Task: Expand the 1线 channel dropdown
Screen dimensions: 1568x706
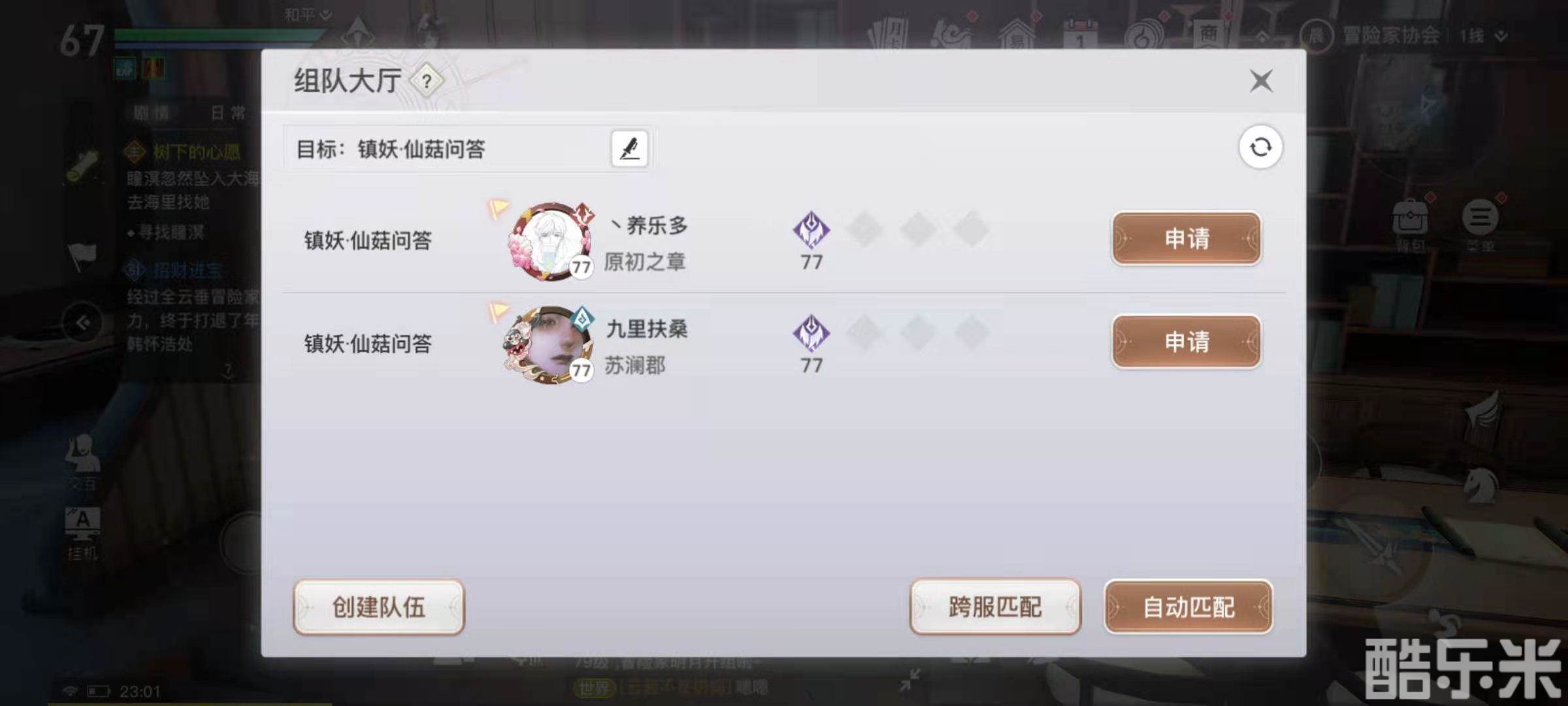Action: (1483, 35)
